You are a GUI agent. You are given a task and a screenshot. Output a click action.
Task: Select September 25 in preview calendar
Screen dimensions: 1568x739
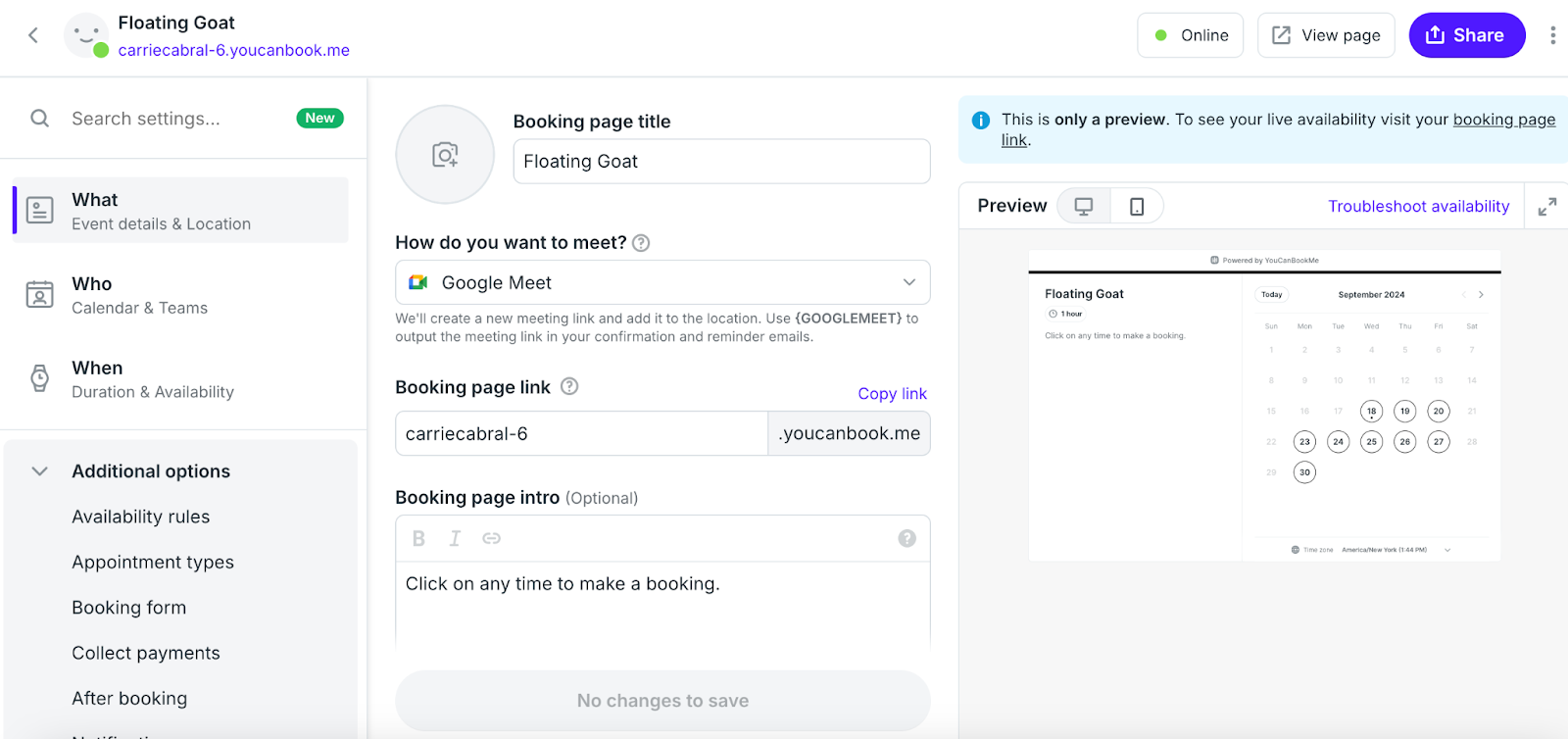[x=1371, y=442]
